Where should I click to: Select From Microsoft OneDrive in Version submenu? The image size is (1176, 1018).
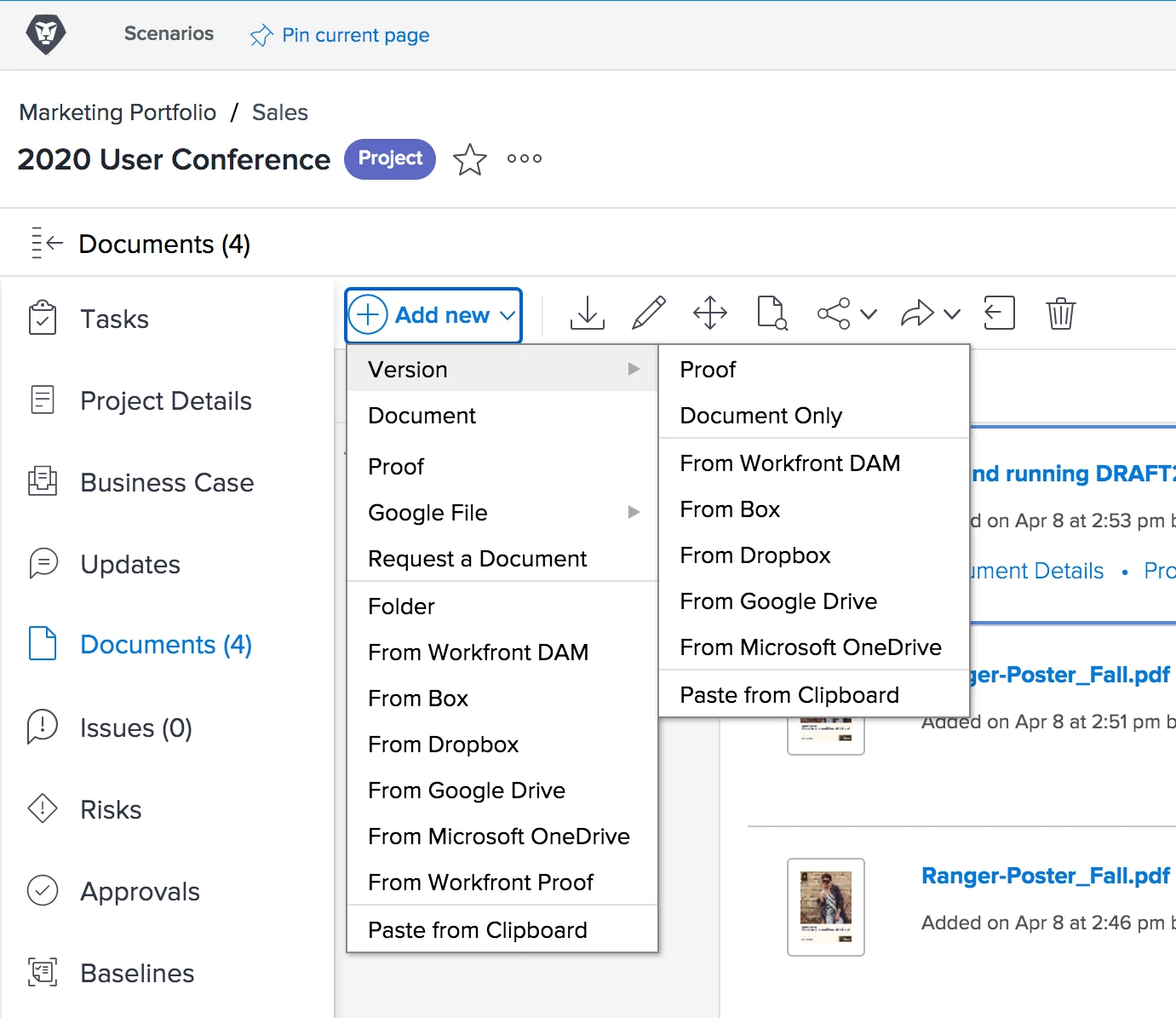[814, 647]
